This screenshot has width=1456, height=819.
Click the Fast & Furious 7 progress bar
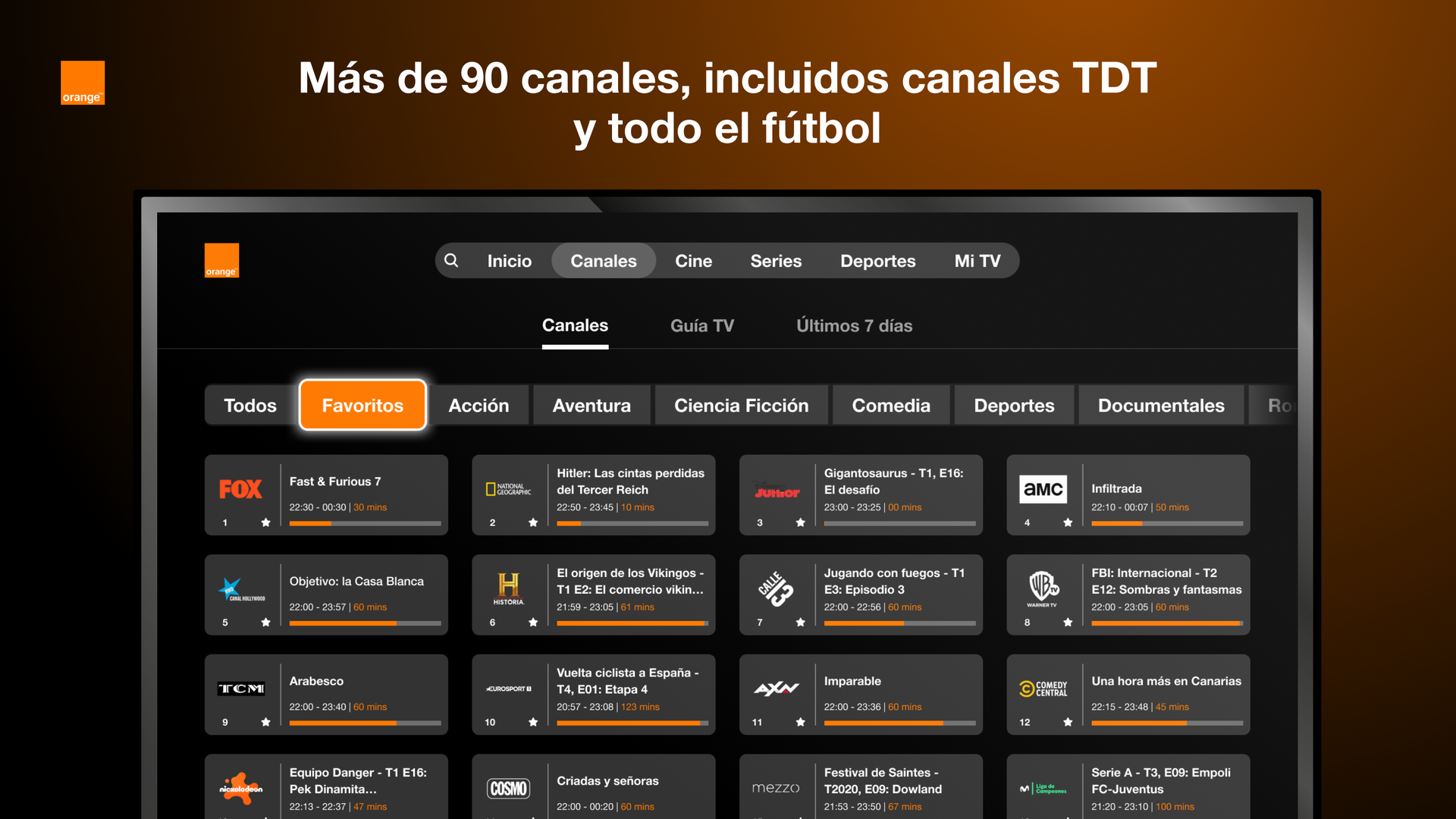tap(365, 523)
